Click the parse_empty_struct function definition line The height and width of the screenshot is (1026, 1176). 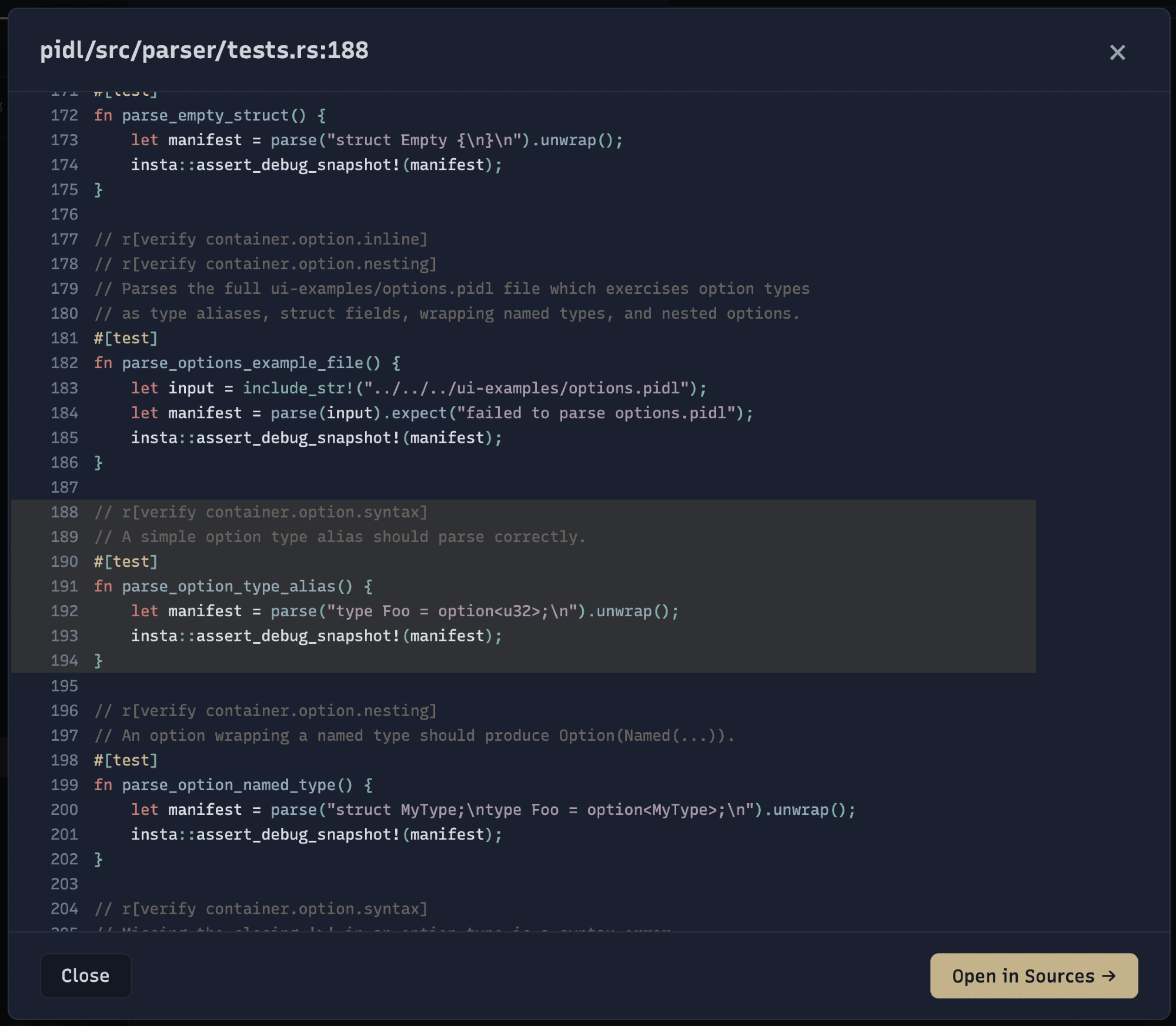[205, 115]
